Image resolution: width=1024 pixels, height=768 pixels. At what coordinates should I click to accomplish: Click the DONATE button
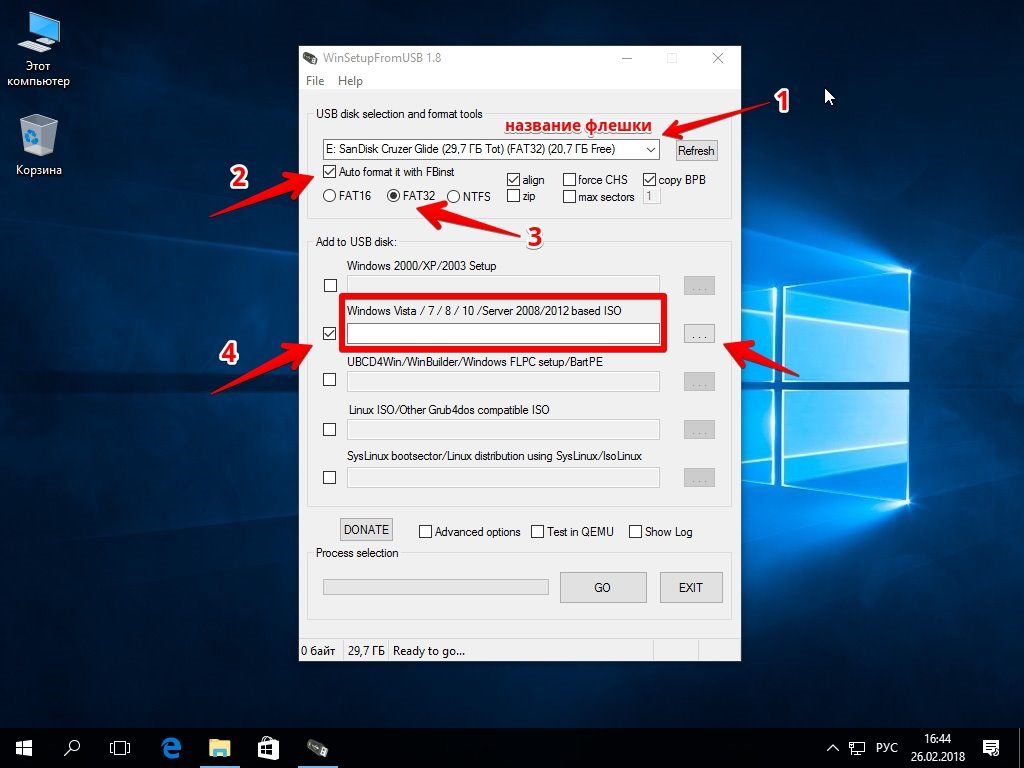(x=366, y=530)
